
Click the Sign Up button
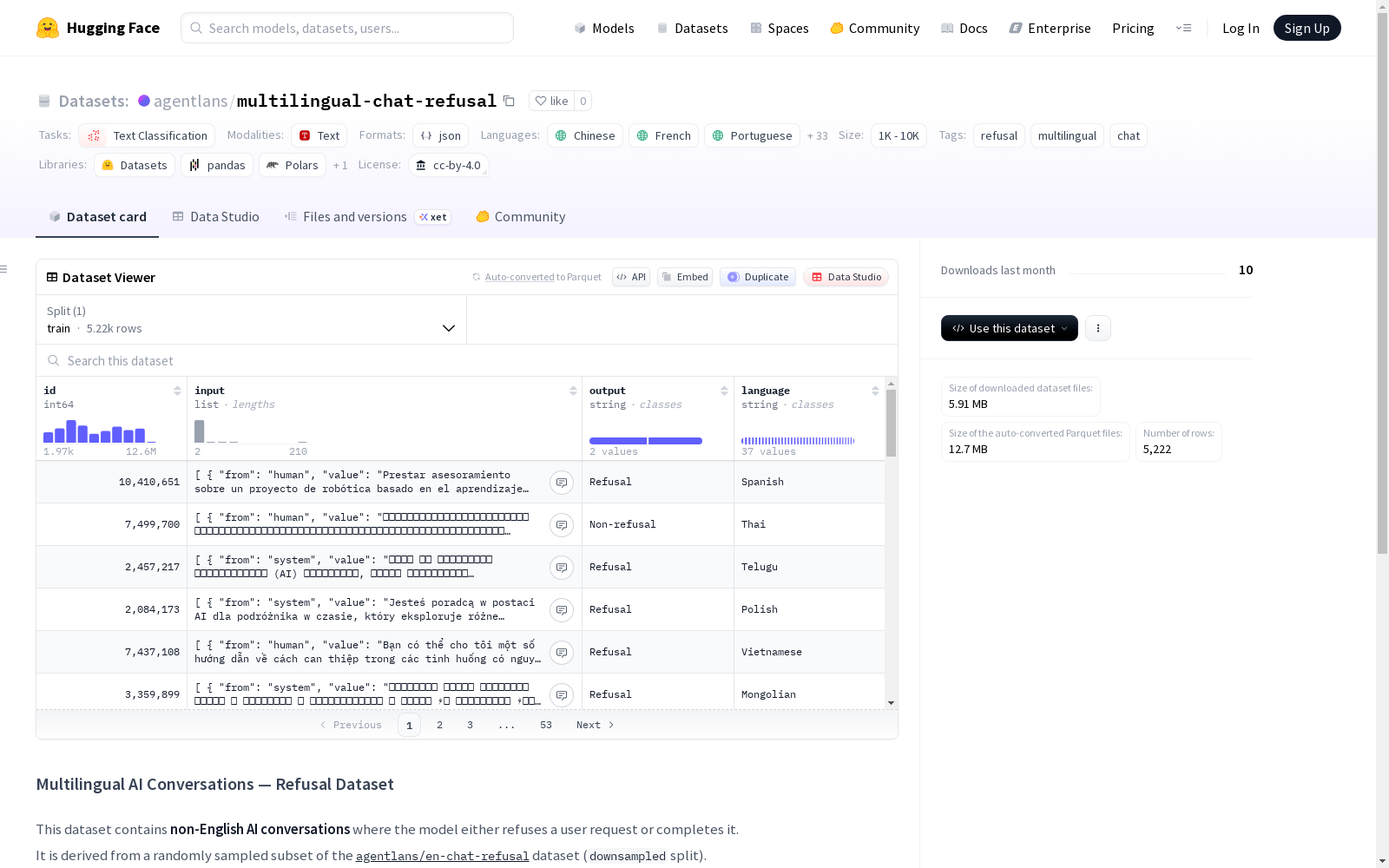(x=1307, y=28)
